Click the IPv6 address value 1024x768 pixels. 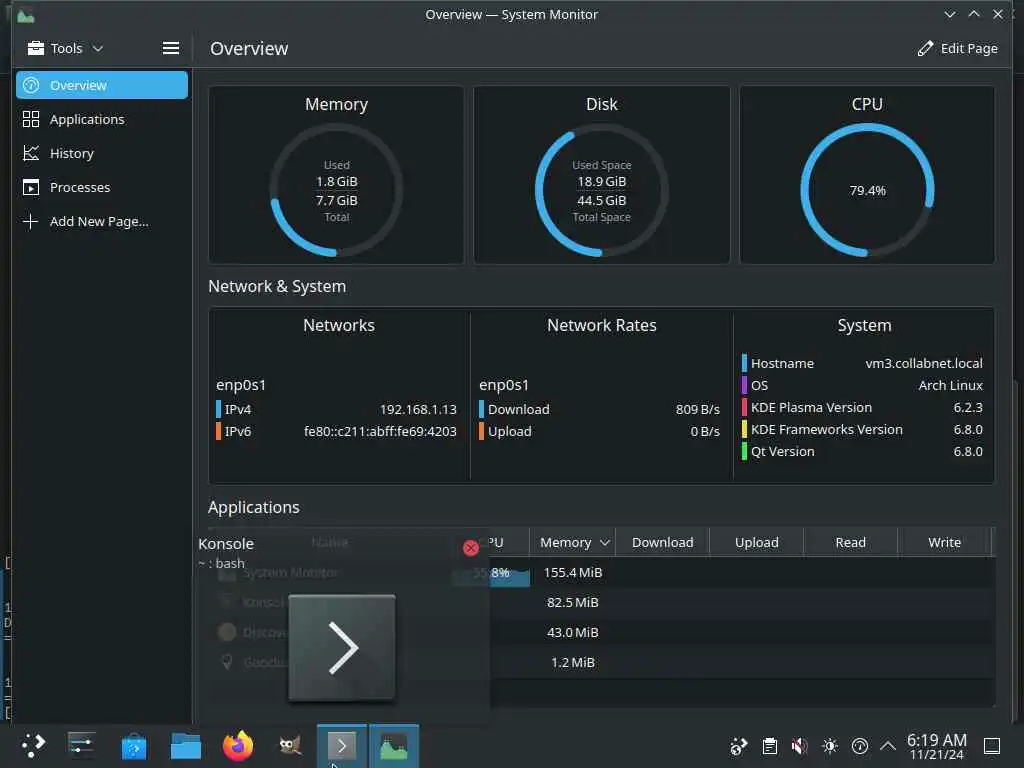380,432
